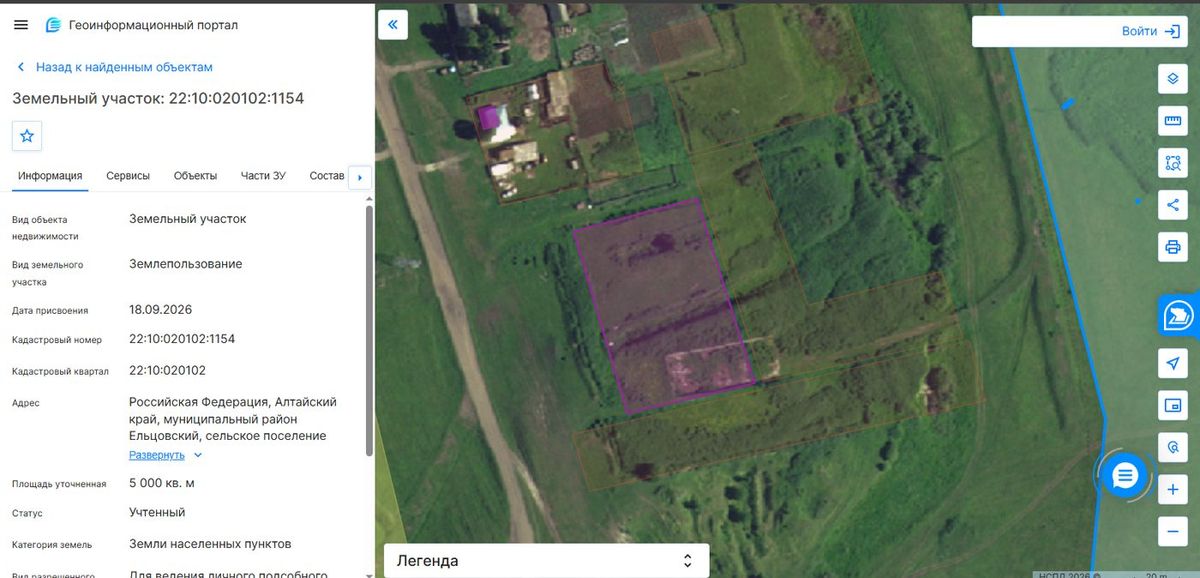Zoom out of the map
1200x578 pixels.
(x=1173, y=531)
